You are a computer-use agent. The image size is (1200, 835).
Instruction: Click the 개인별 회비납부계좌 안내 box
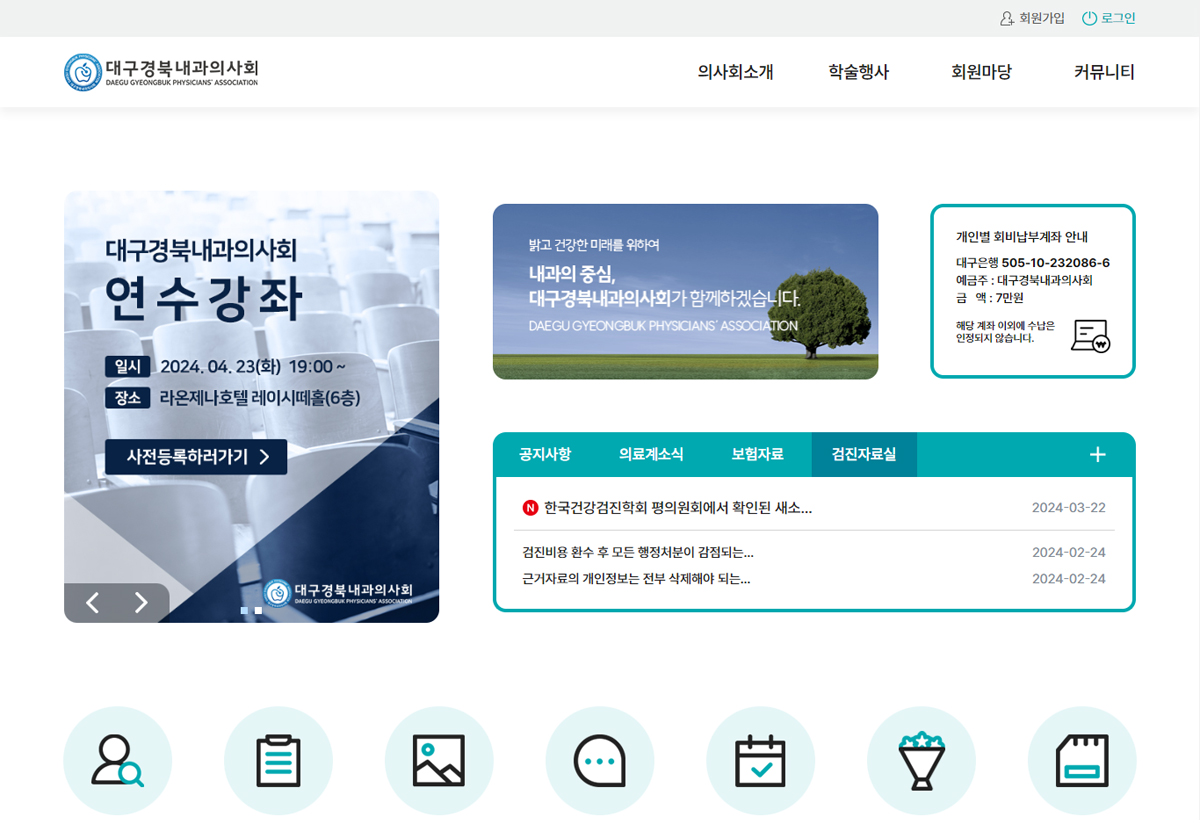[1033, 291]
